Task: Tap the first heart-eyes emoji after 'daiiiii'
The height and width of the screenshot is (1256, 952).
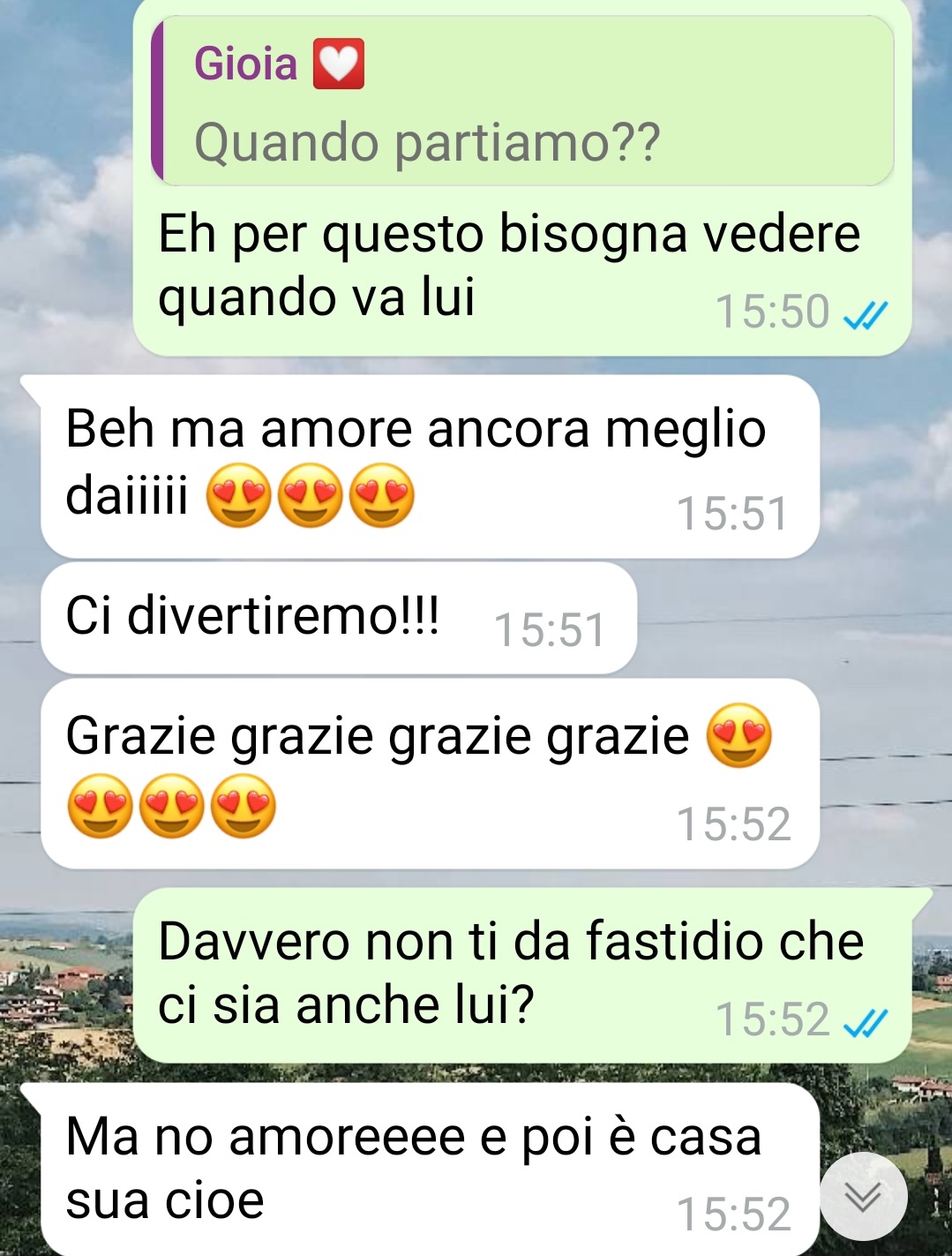Action: 238,495
